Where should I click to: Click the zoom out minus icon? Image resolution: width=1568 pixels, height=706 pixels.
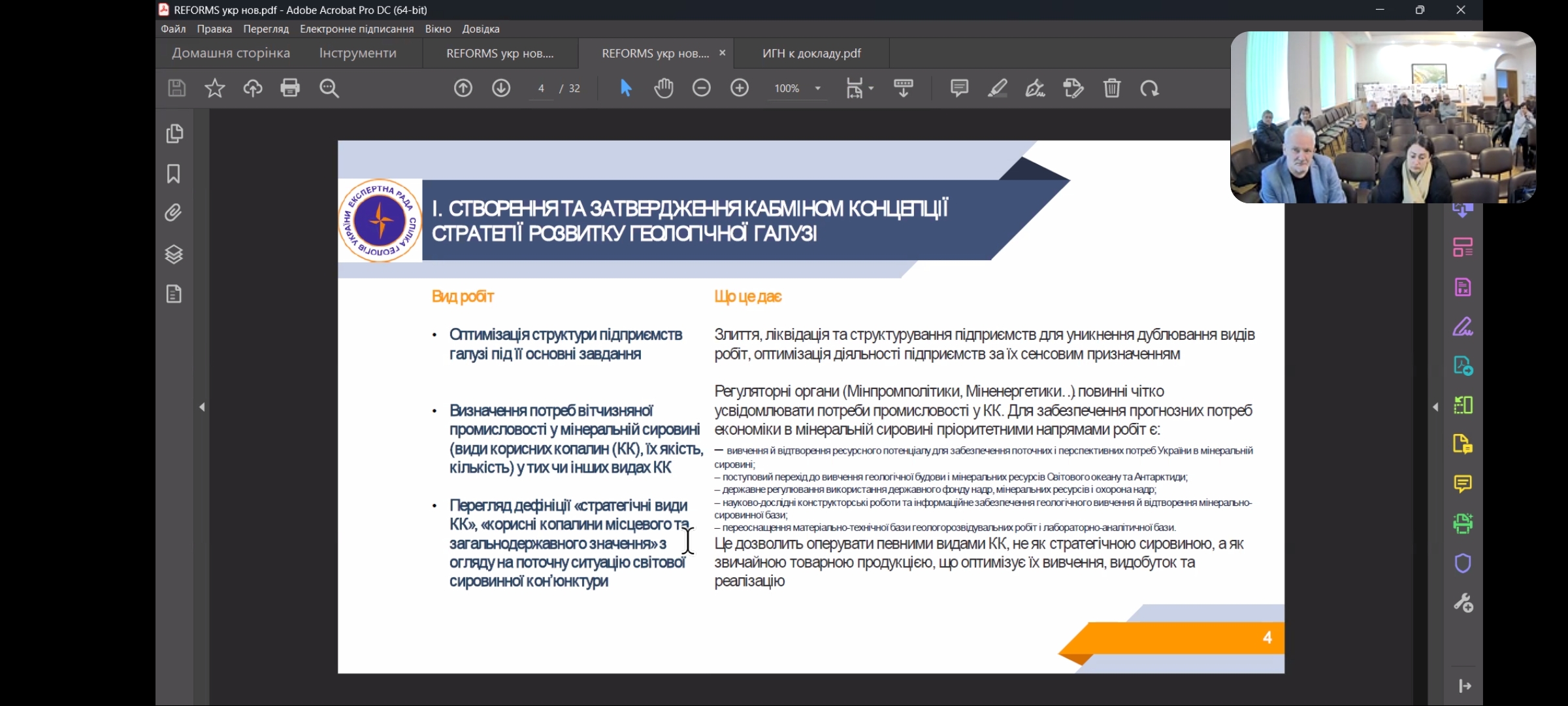[702, 88]
